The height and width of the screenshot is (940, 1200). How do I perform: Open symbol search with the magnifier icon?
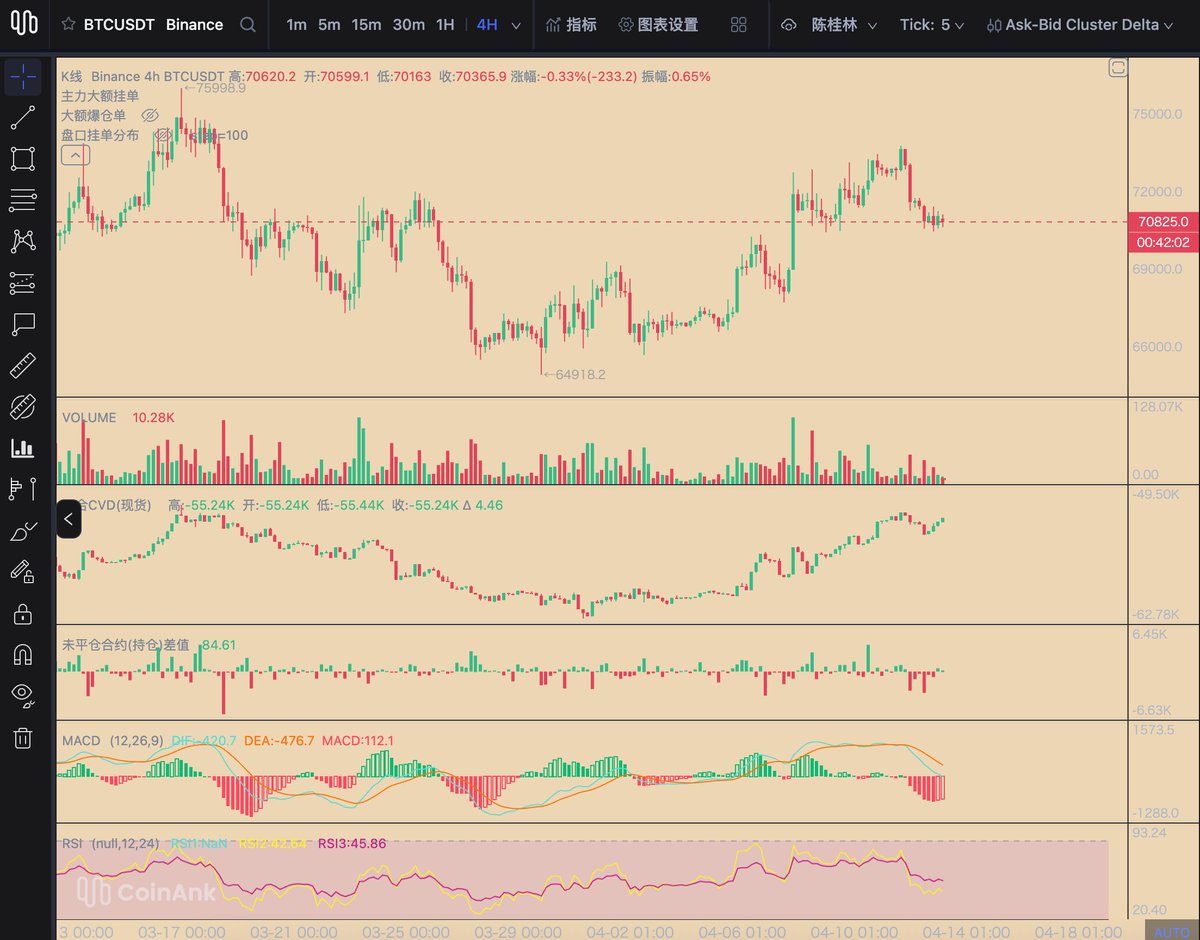247,24
